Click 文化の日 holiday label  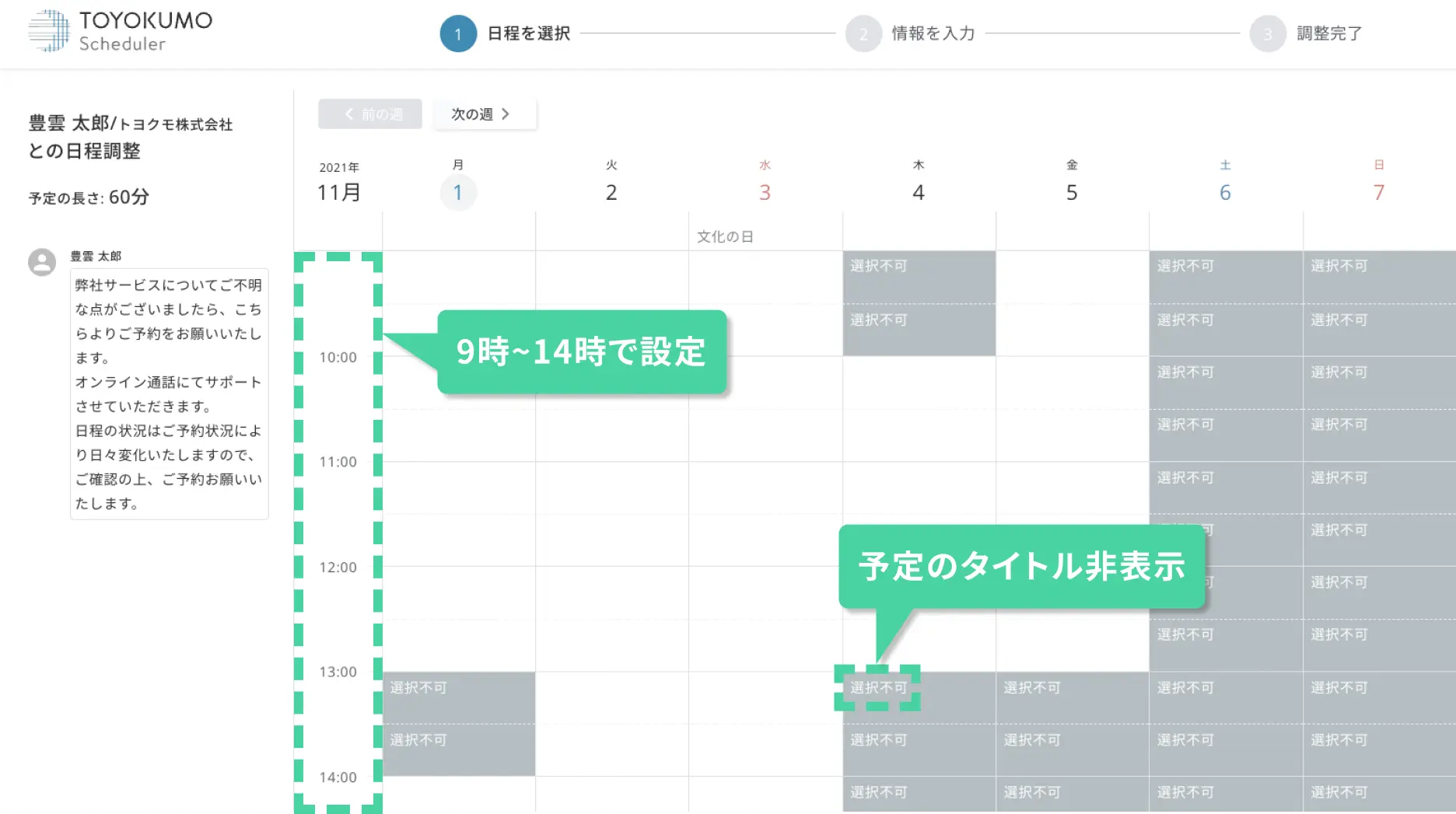[725, 236]
